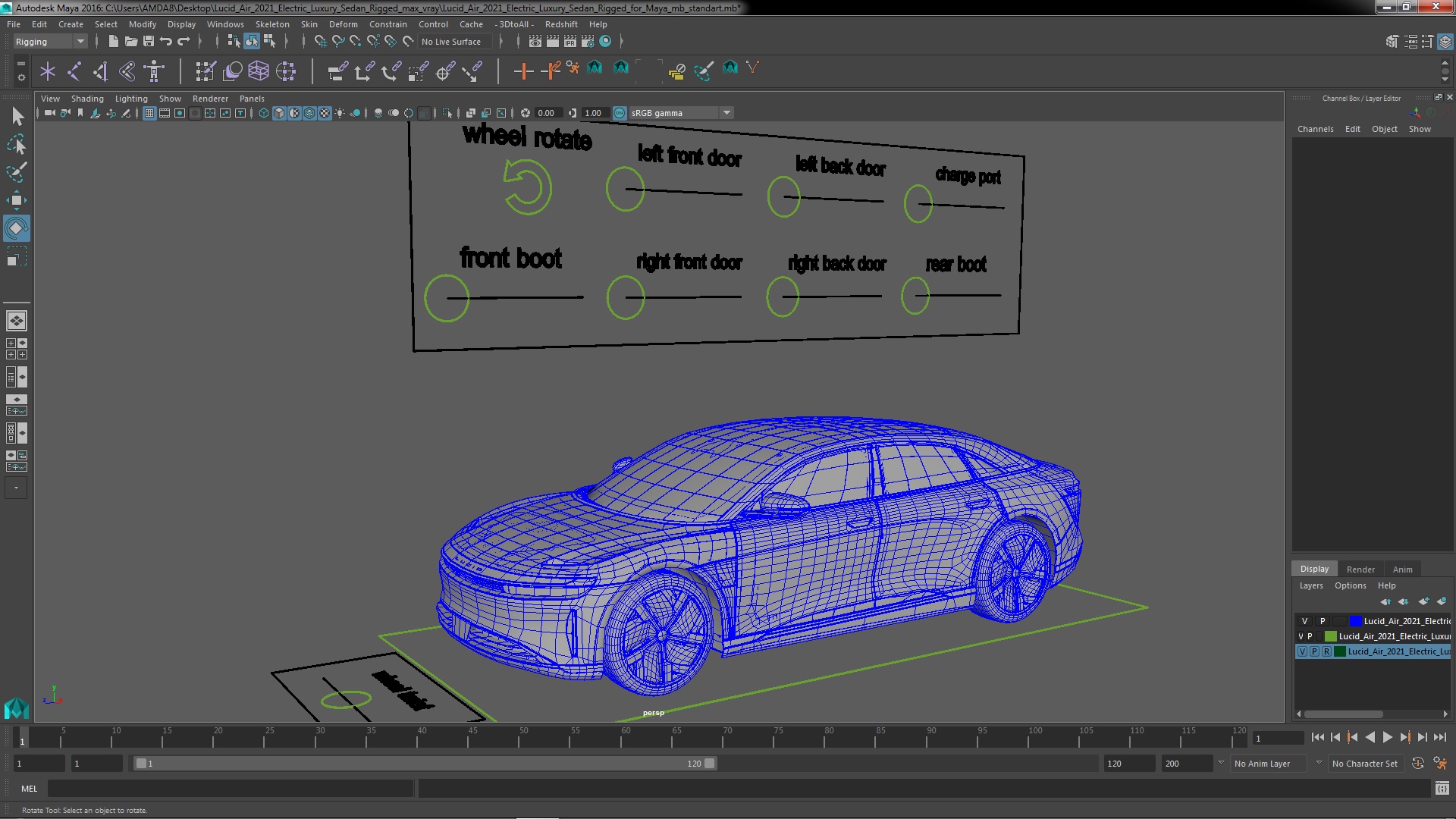Open a scene file with the folder icon

(130, 42)
